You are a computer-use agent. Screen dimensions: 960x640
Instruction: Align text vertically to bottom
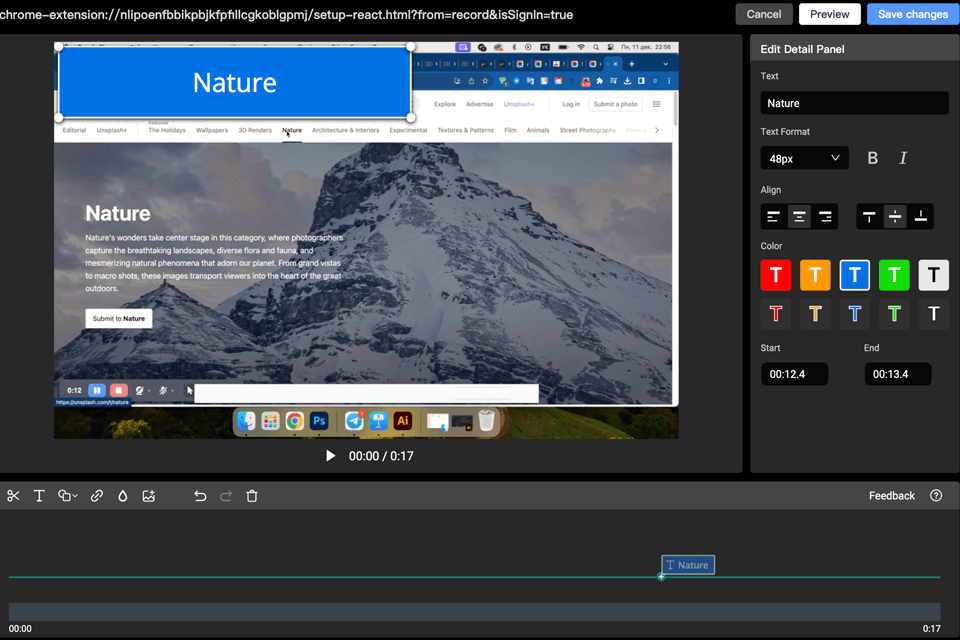pyautogui.click(x=921, y=217)
